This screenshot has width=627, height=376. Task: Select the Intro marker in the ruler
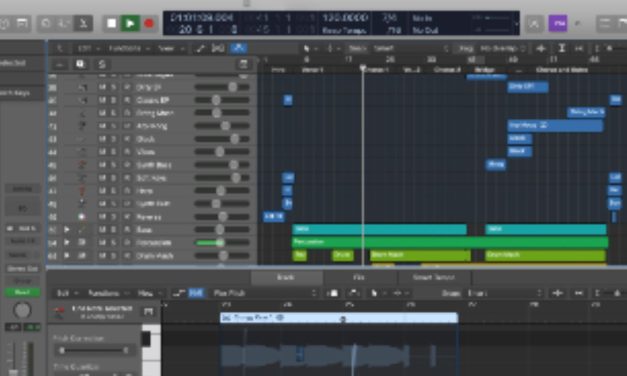(278, 70)
